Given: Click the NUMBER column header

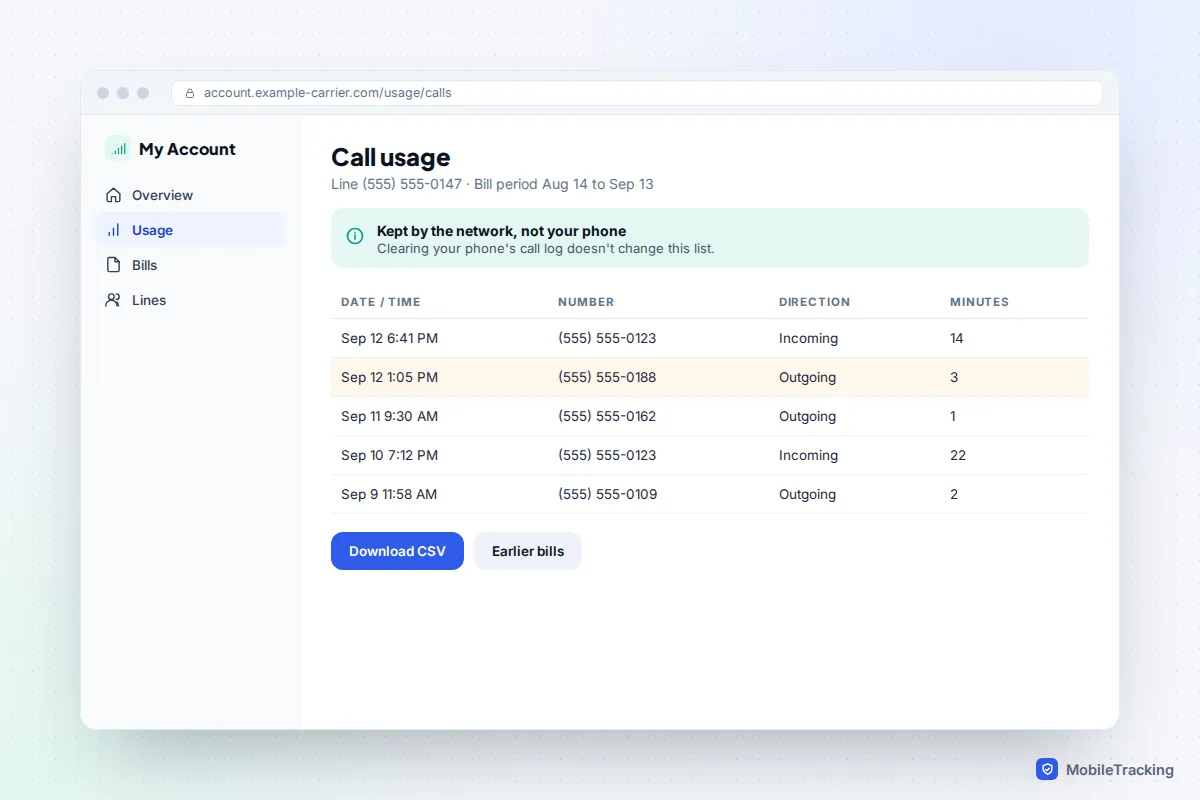Looking at the screenshot, I should [586, 302].
